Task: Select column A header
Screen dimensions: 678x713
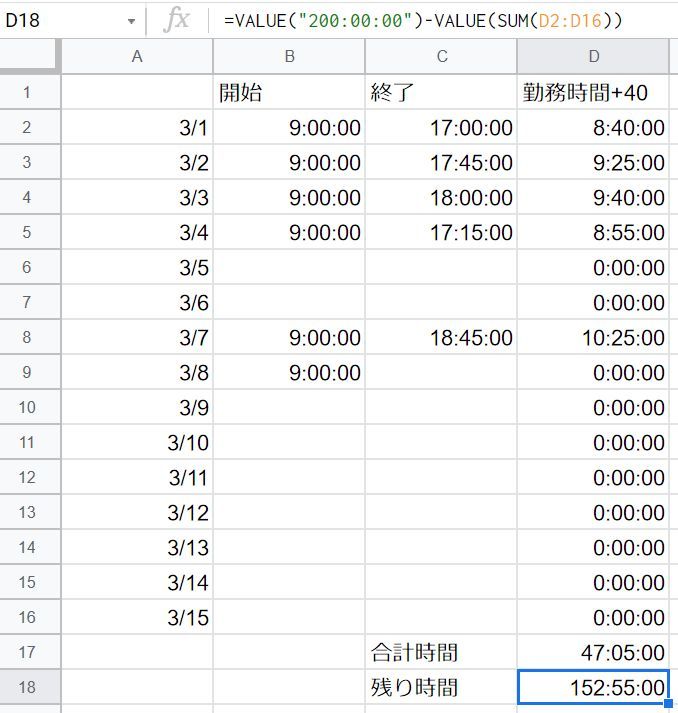Action: 137,57
